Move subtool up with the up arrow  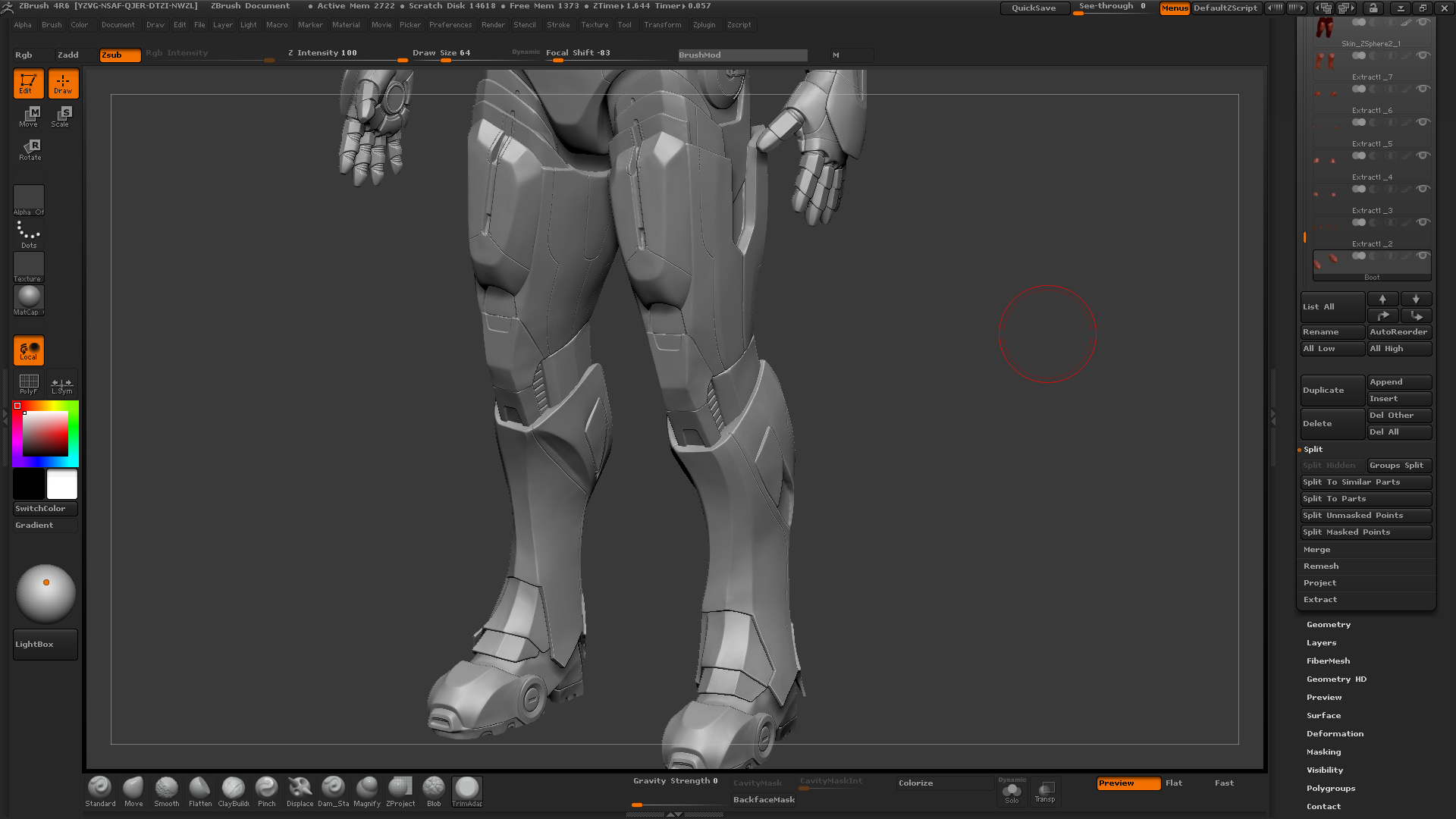[1382, 299]
